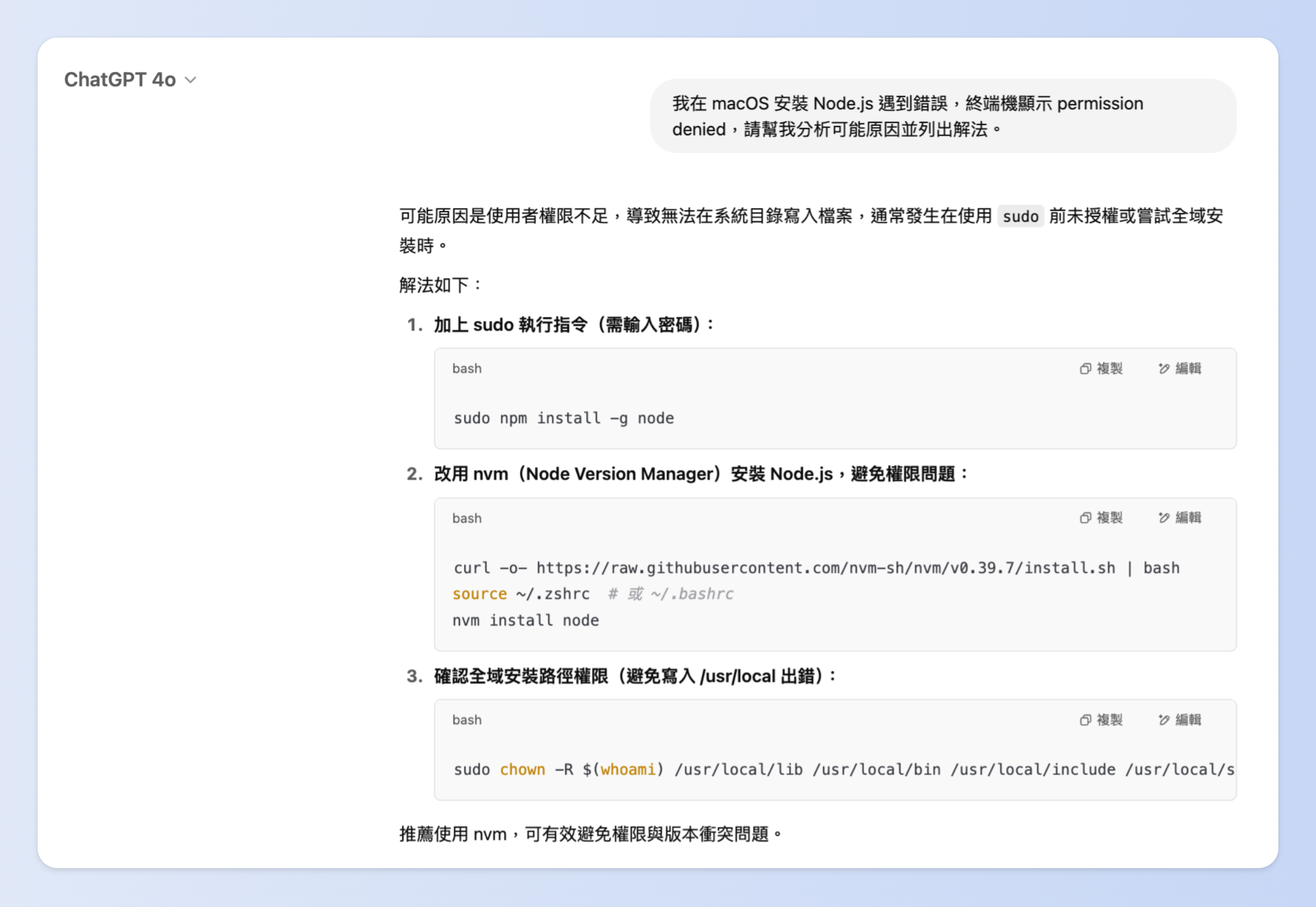Click the 'sudo chown -R $(whoami)' command line

(844, 770)
